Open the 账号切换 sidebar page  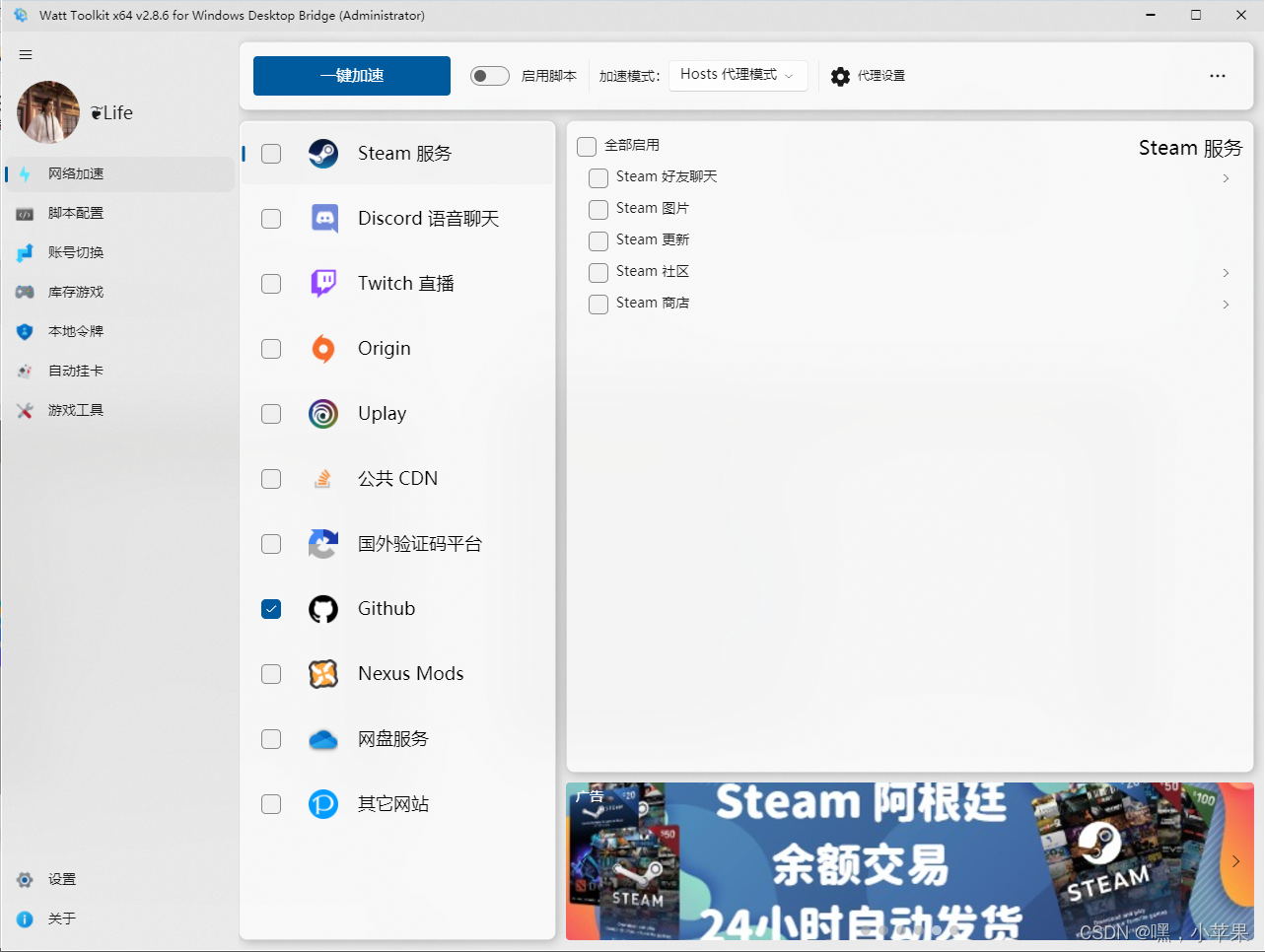(119, 253)
